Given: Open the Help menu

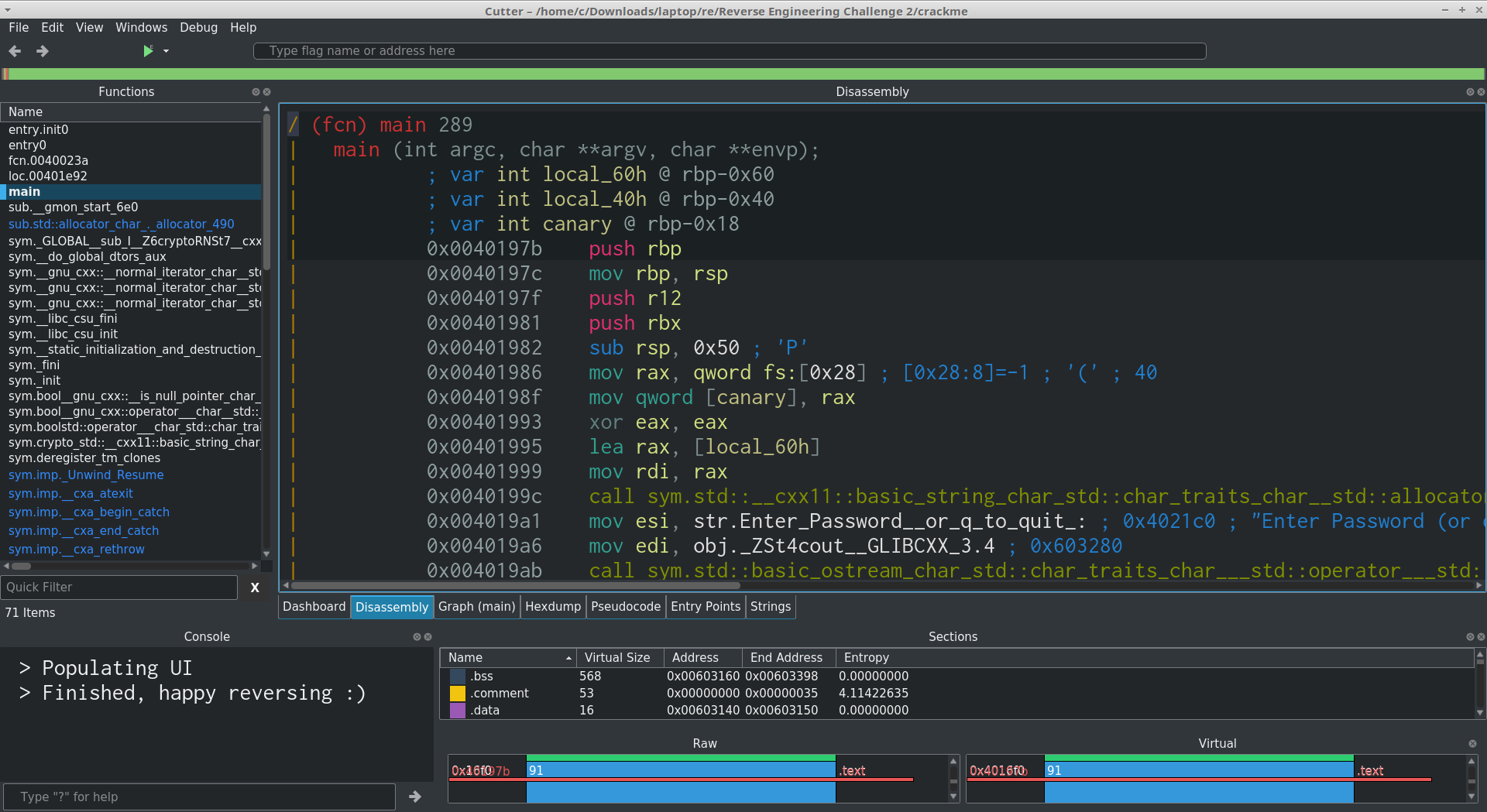Looking at the screenshot, I should coord(243,27).
